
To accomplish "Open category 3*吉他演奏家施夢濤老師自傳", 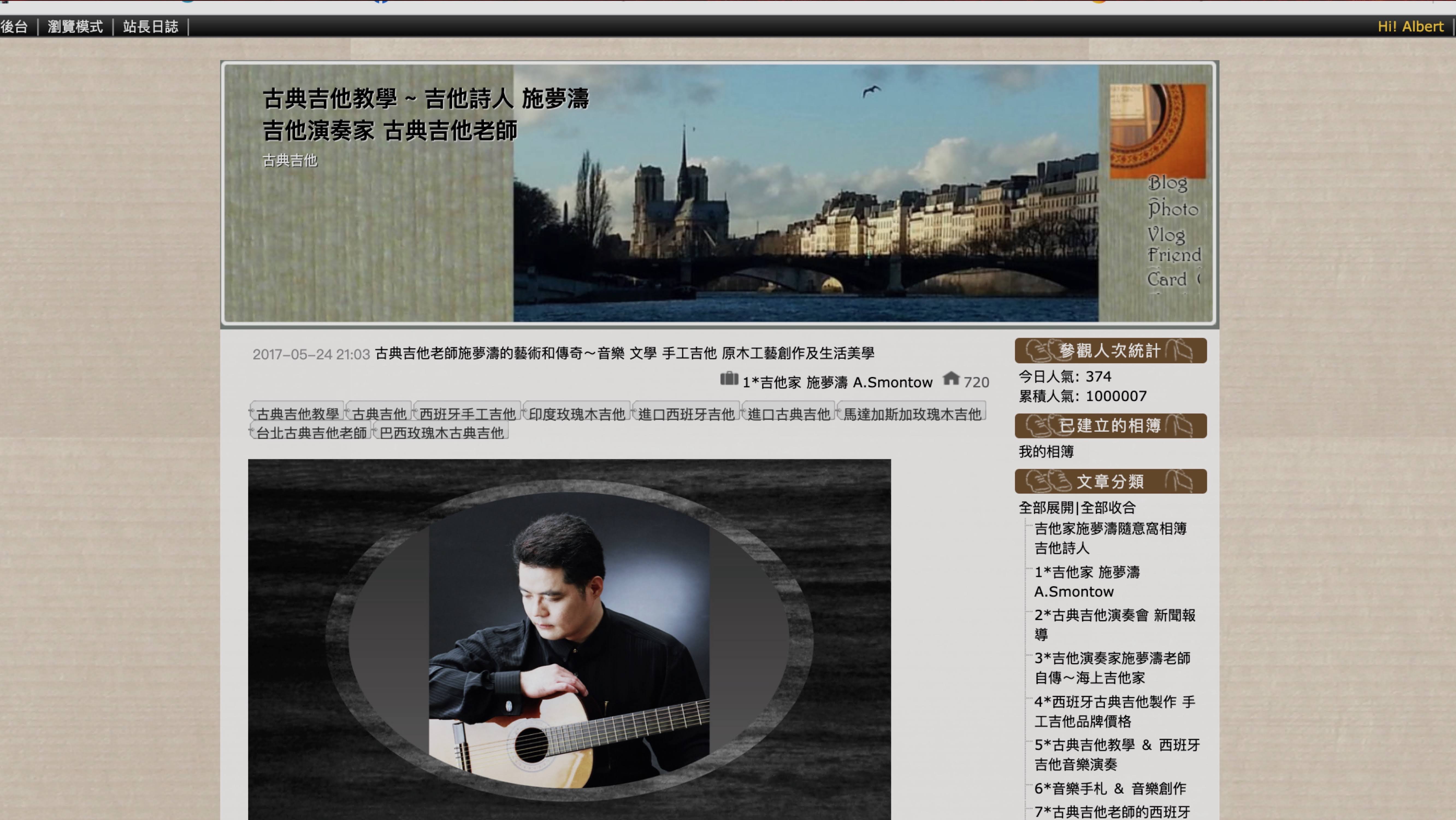I will [1112, 667].
